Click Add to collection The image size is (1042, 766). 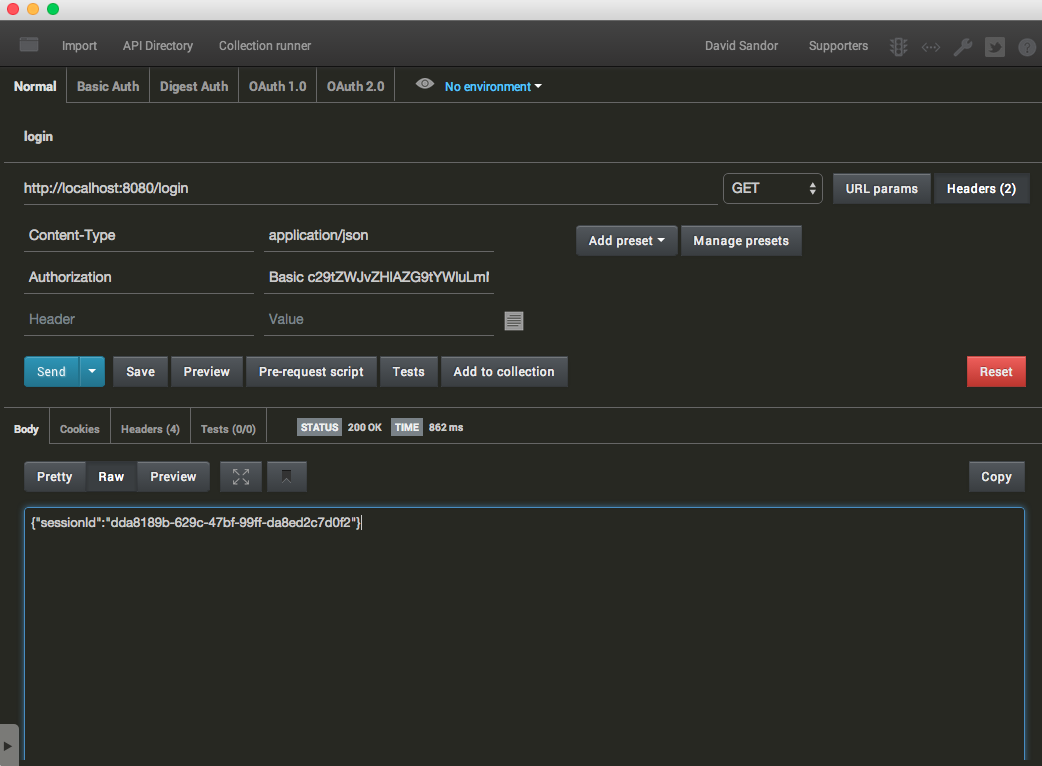tap(504, 371)
